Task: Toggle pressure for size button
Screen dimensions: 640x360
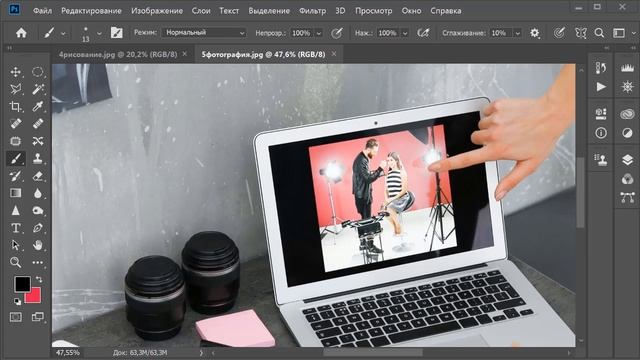Action: coord(559,33)
